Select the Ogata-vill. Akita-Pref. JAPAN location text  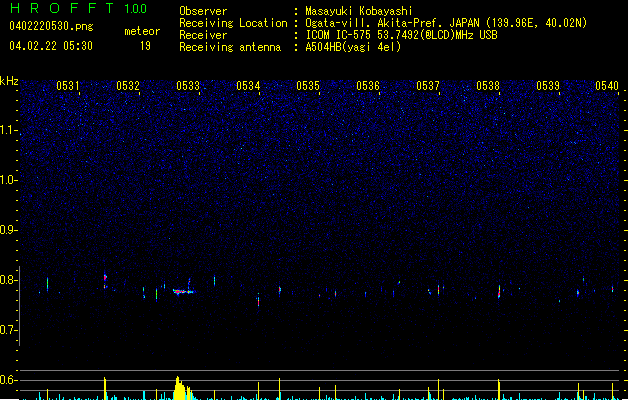tap(446, 23)
